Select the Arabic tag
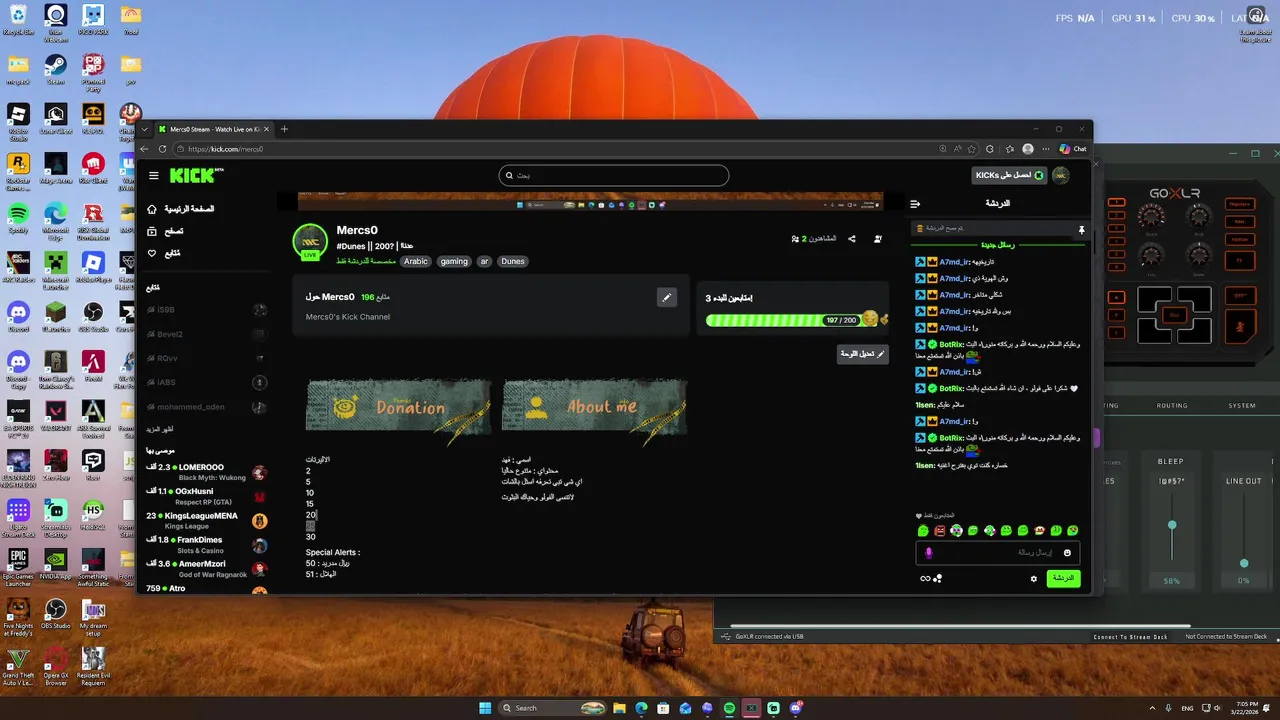The image size is (1280, 720). pyautogui.click(x=415, y=261)
